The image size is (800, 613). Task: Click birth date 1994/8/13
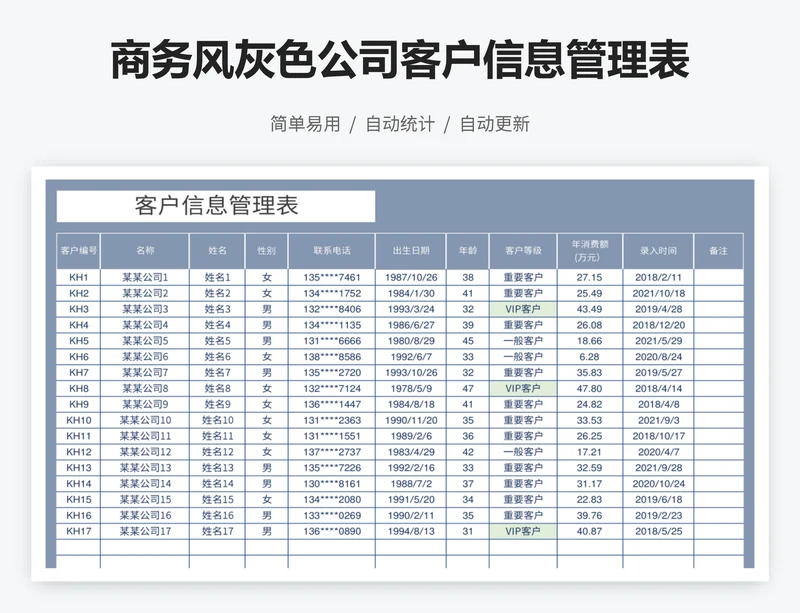pyautogui.click(x=411, y=531)
